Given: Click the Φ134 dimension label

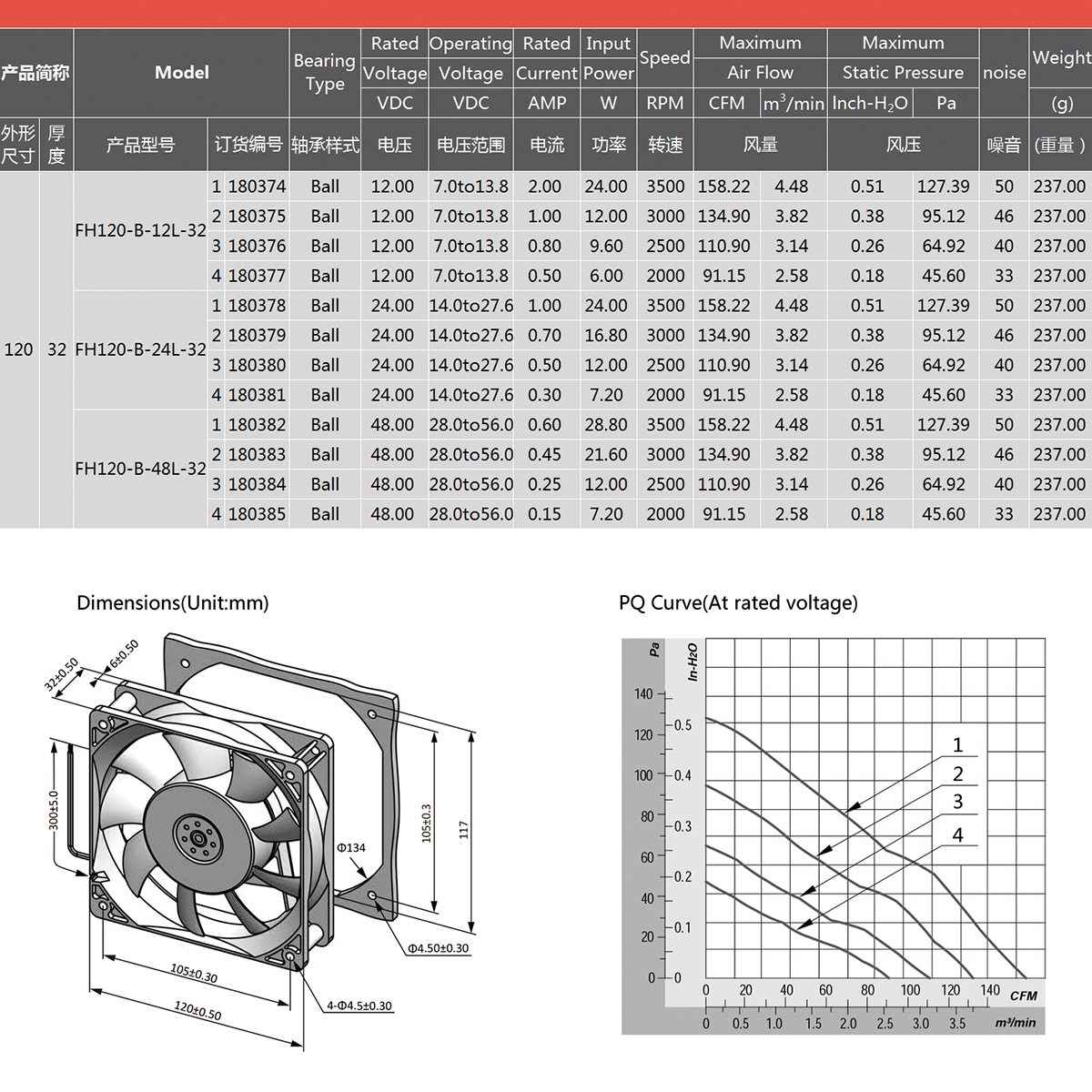Looking at the screenshot, I should [x=351, y=847].
